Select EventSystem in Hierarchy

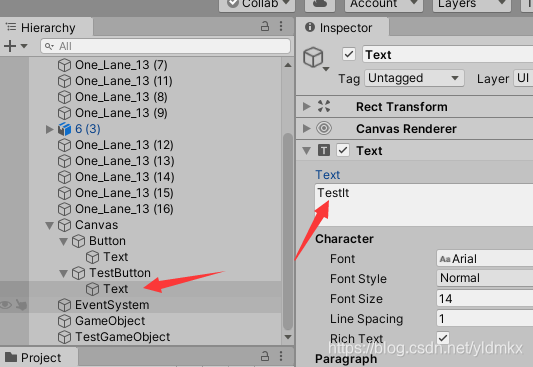[111, 305]
